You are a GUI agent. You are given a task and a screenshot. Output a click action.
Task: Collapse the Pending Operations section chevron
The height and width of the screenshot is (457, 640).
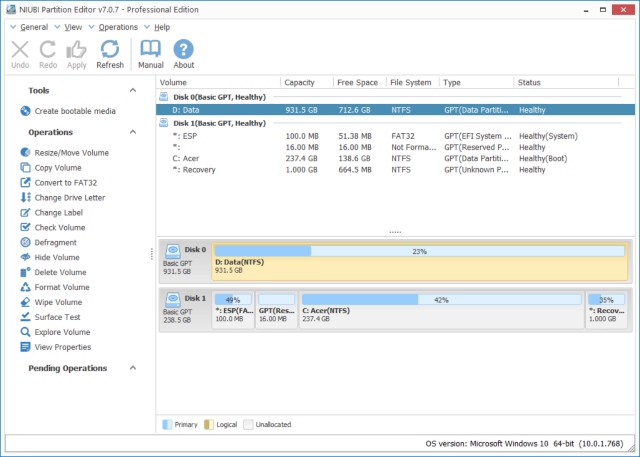tap(133, 368)
